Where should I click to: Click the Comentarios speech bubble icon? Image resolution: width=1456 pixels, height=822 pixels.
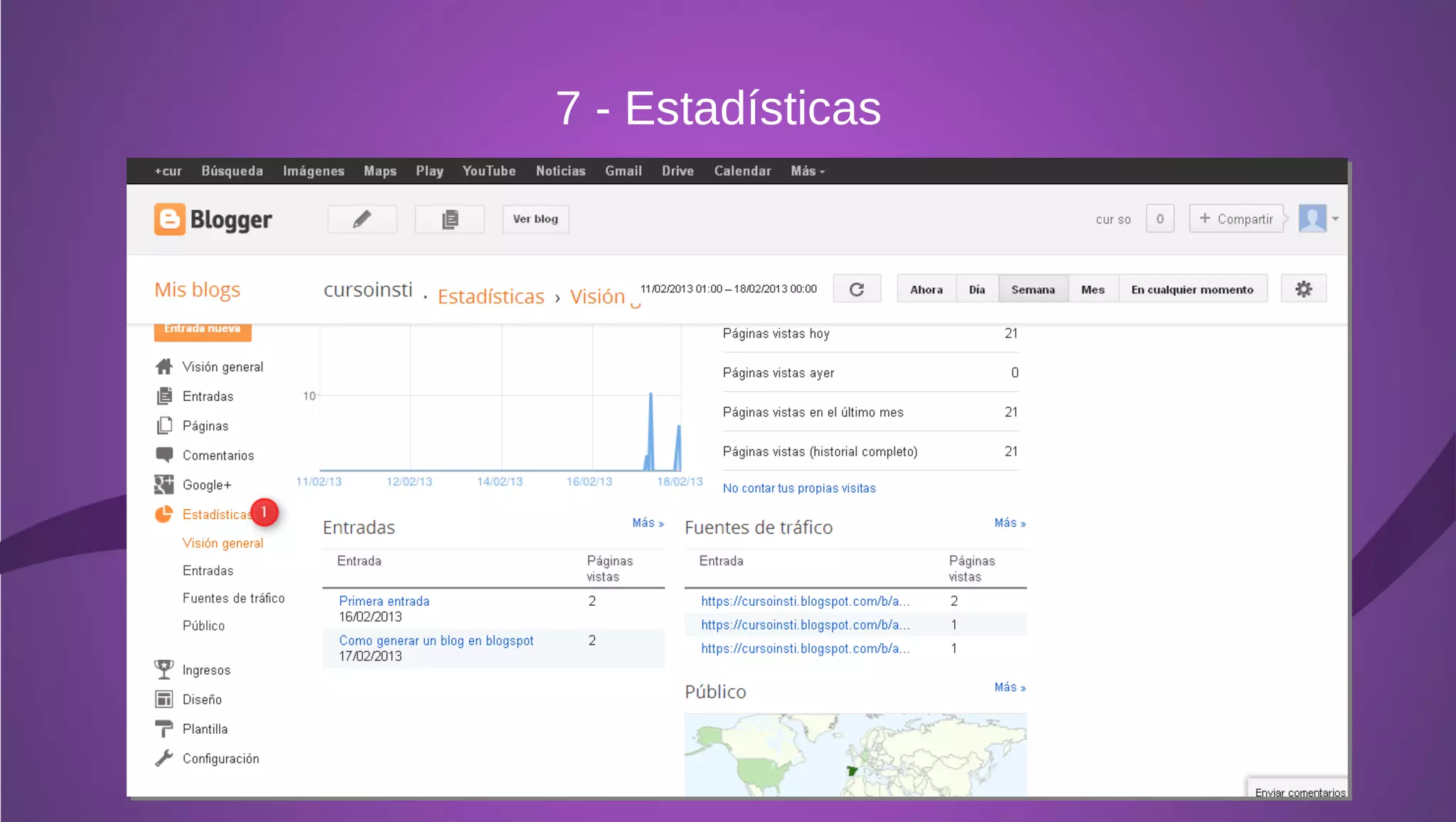(x=164, y=455)
